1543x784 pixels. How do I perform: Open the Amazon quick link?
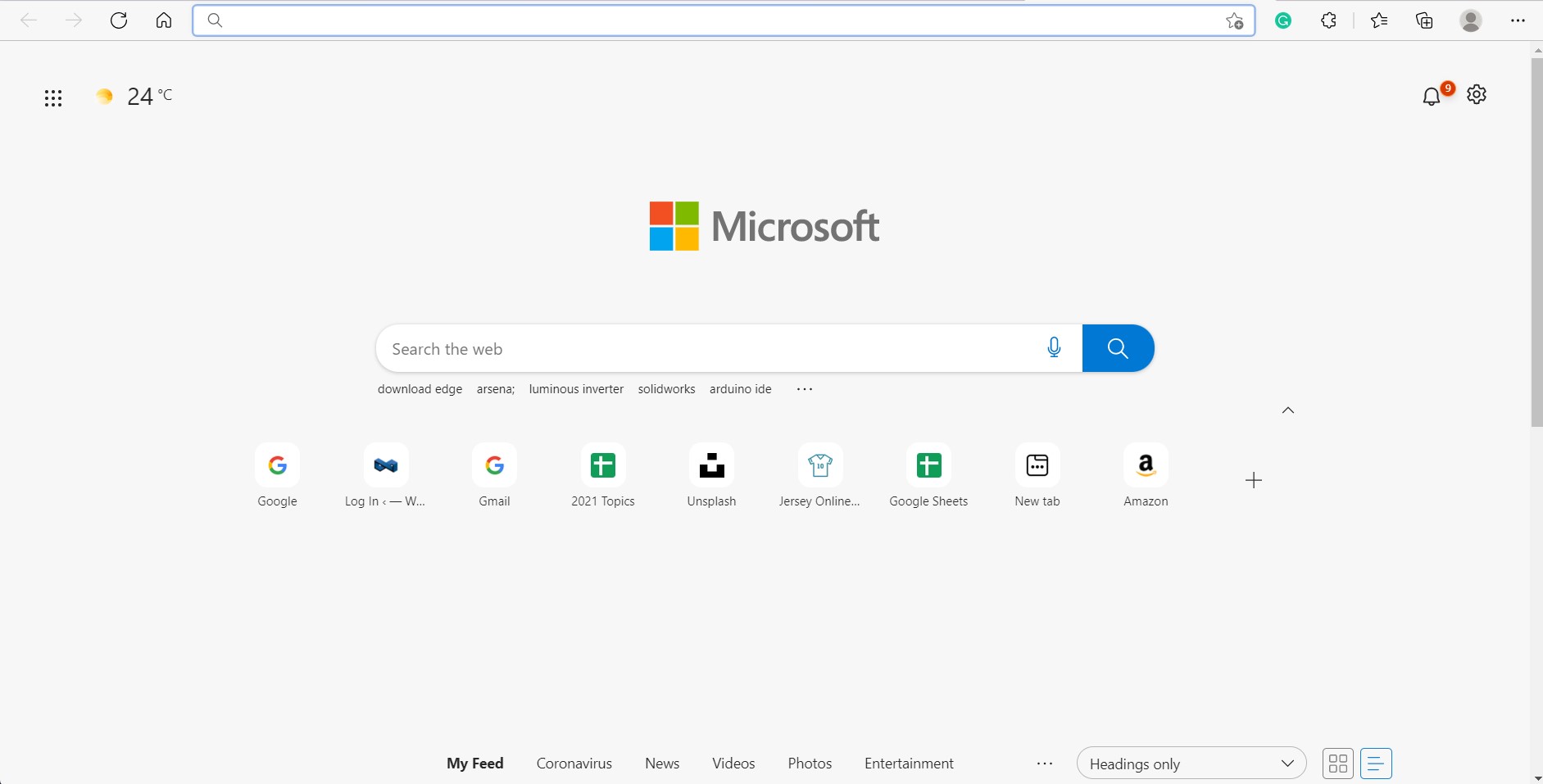click(x=1146, y=476)
